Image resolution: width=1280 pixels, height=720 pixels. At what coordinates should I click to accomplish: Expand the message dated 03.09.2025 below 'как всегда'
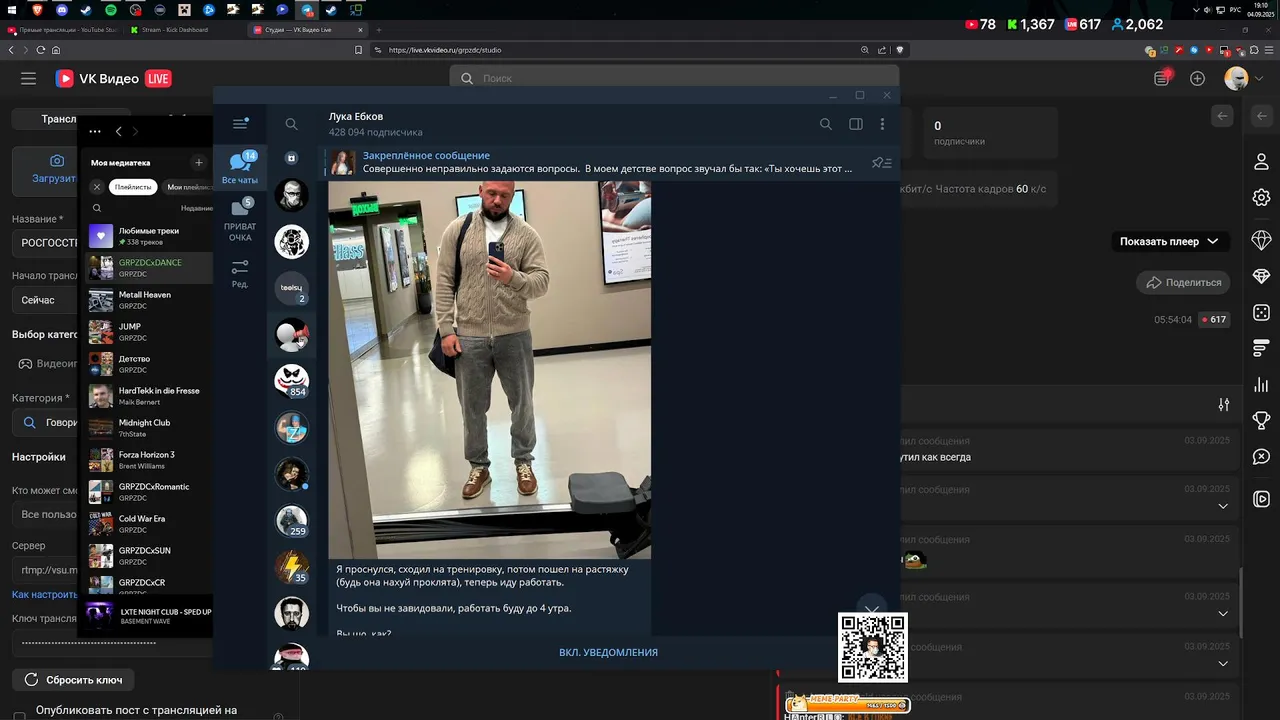[1223, 506]
